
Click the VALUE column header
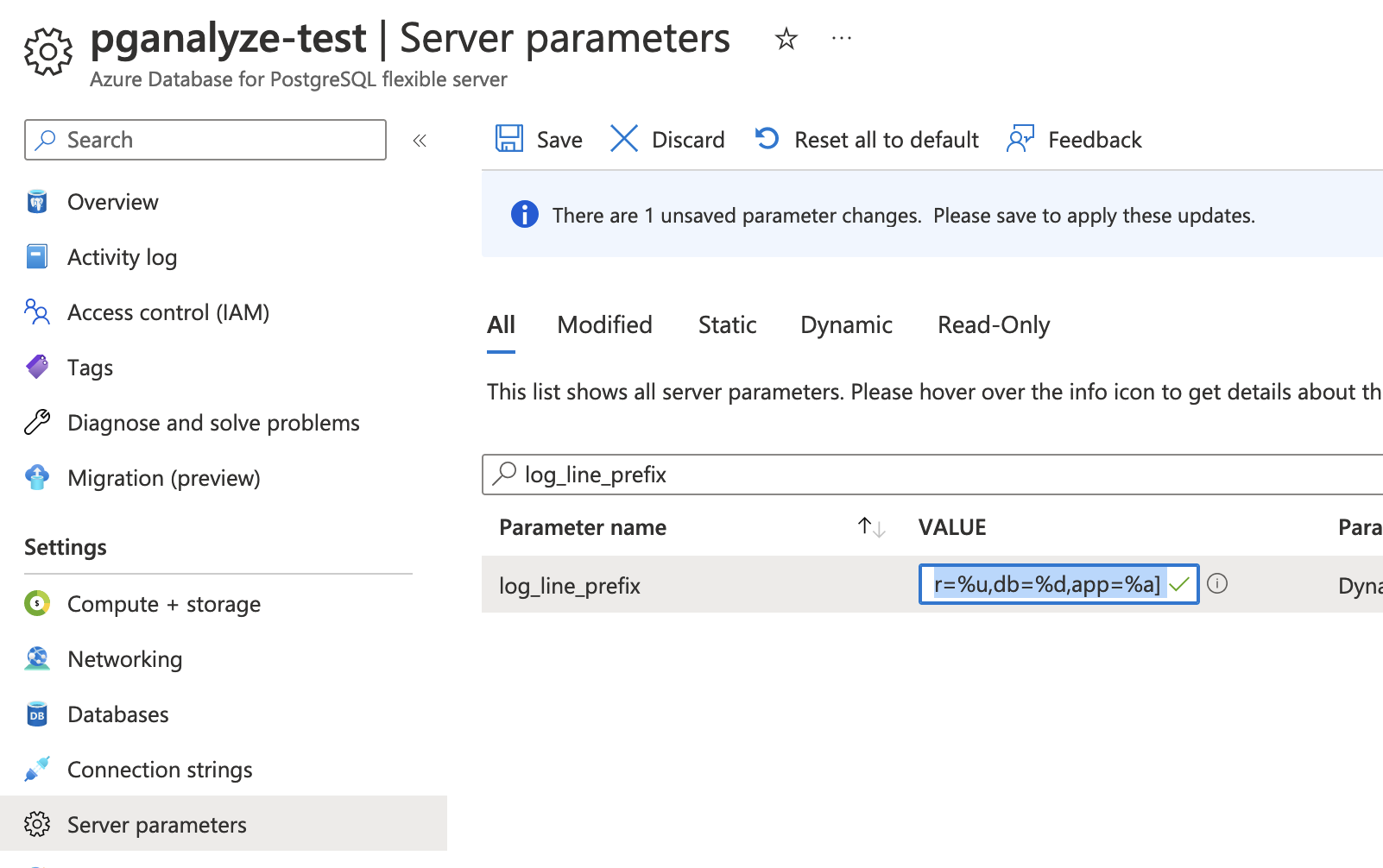point(952,527)
